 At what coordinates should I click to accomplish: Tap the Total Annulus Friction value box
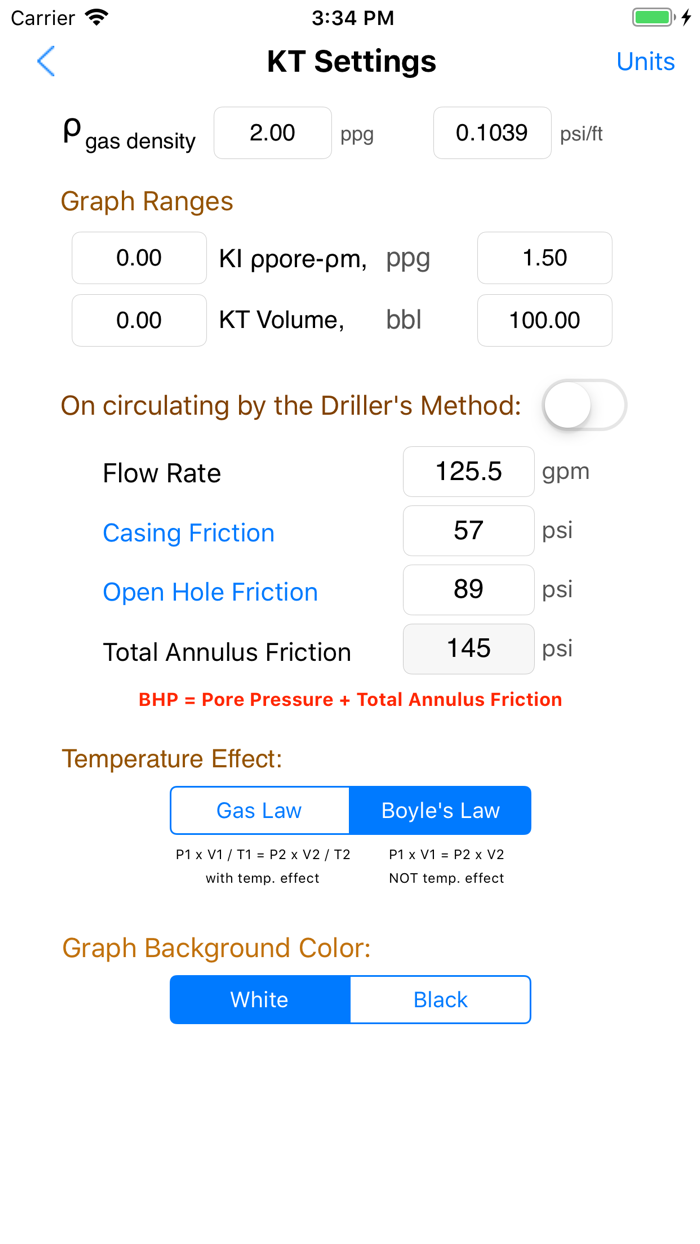468,649
